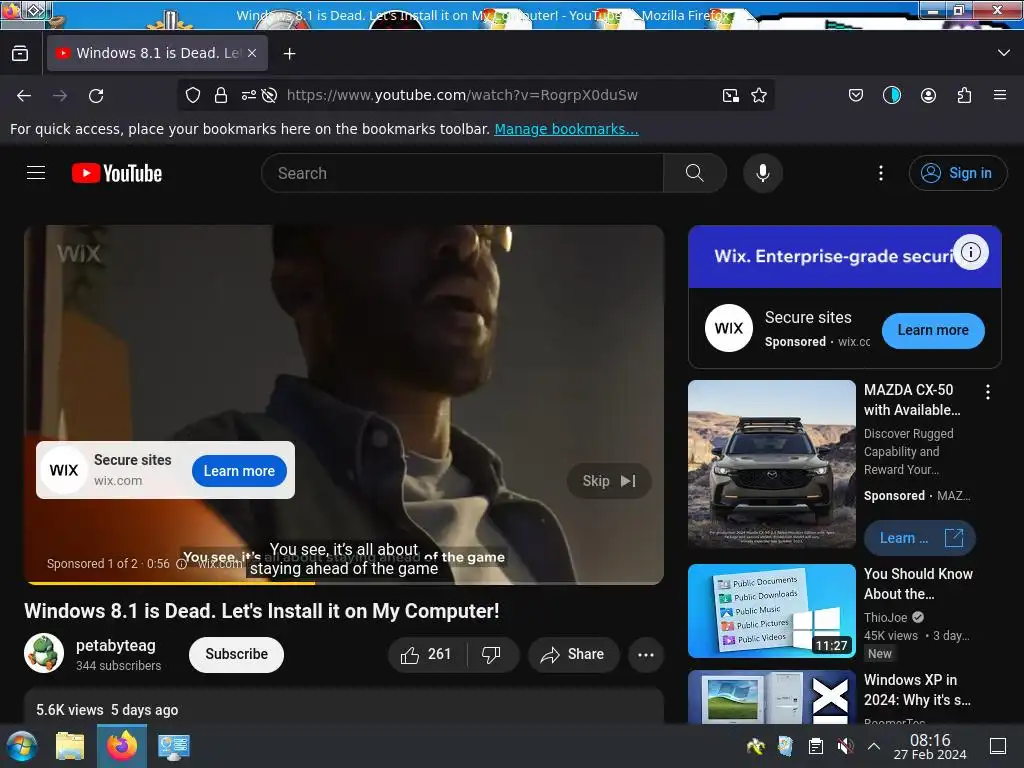Open the YouTube guide hamburger menu
Viewport: 1024px width, 768px height.
point(36,173)
